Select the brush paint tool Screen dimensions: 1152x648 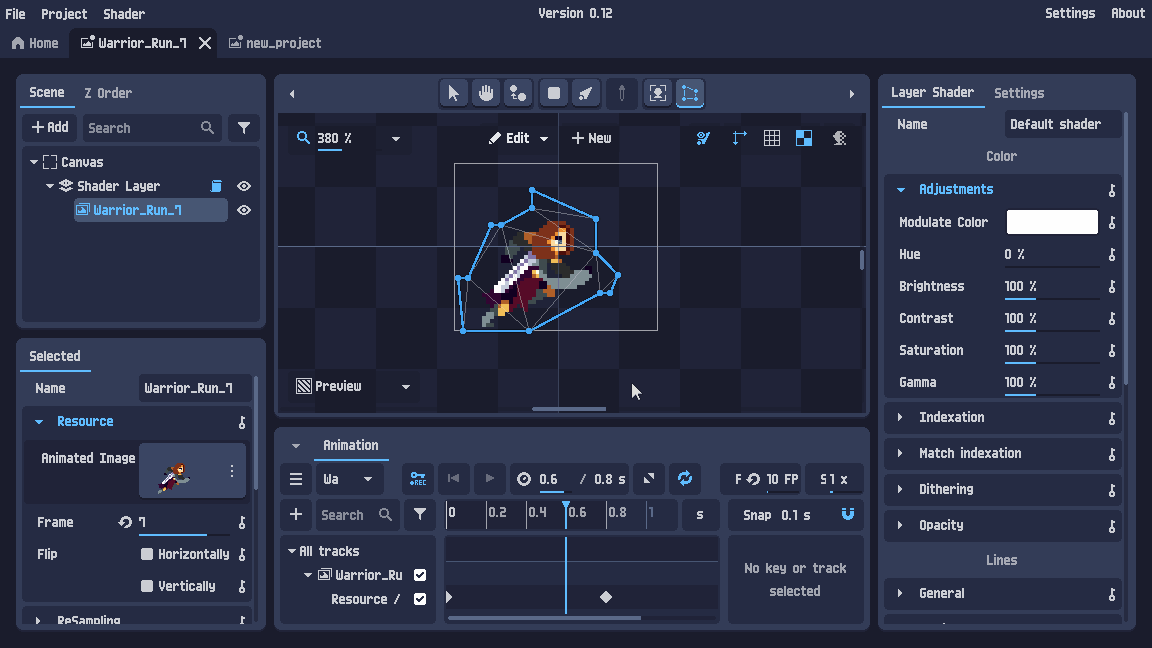click(586, 93)
